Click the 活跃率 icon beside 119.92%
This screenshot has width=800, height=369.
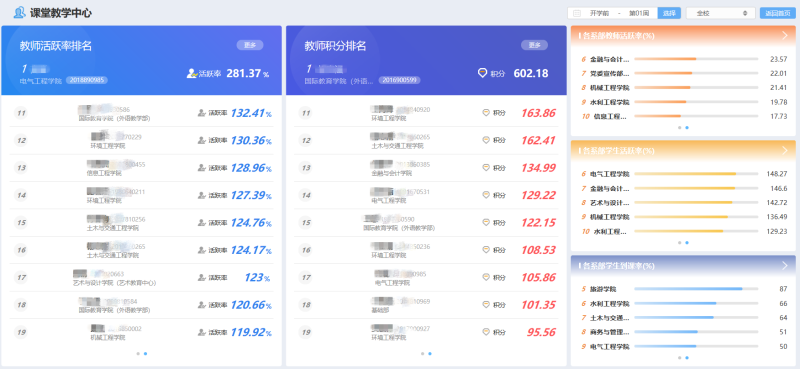click(x=202, y=332)
